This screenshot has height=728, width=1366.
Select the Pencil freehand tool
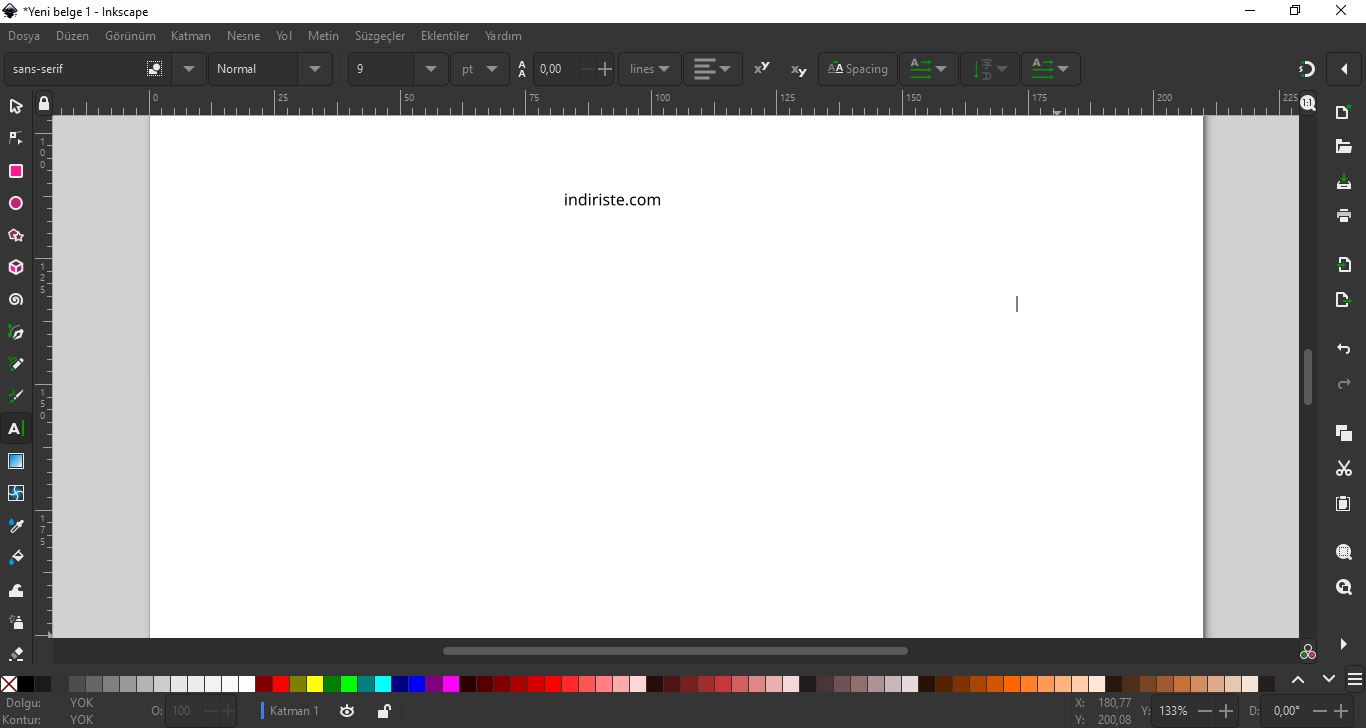pos(16,364)
